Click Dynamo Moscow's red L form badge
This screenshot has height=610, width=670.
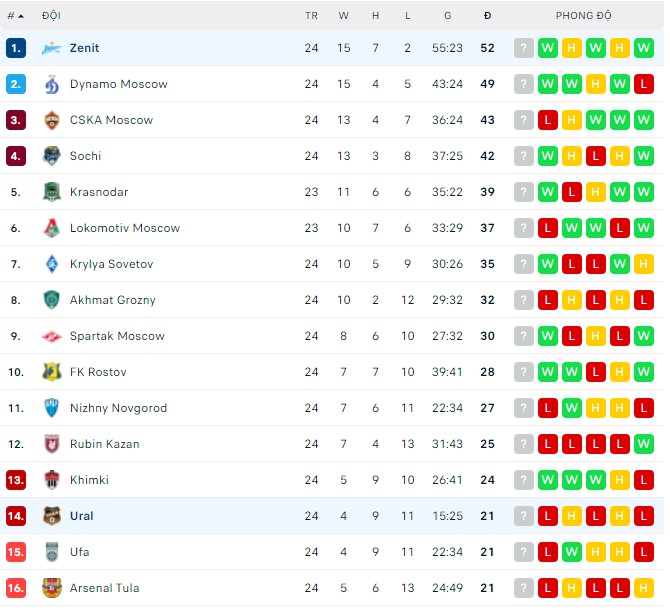click(644, 84)
